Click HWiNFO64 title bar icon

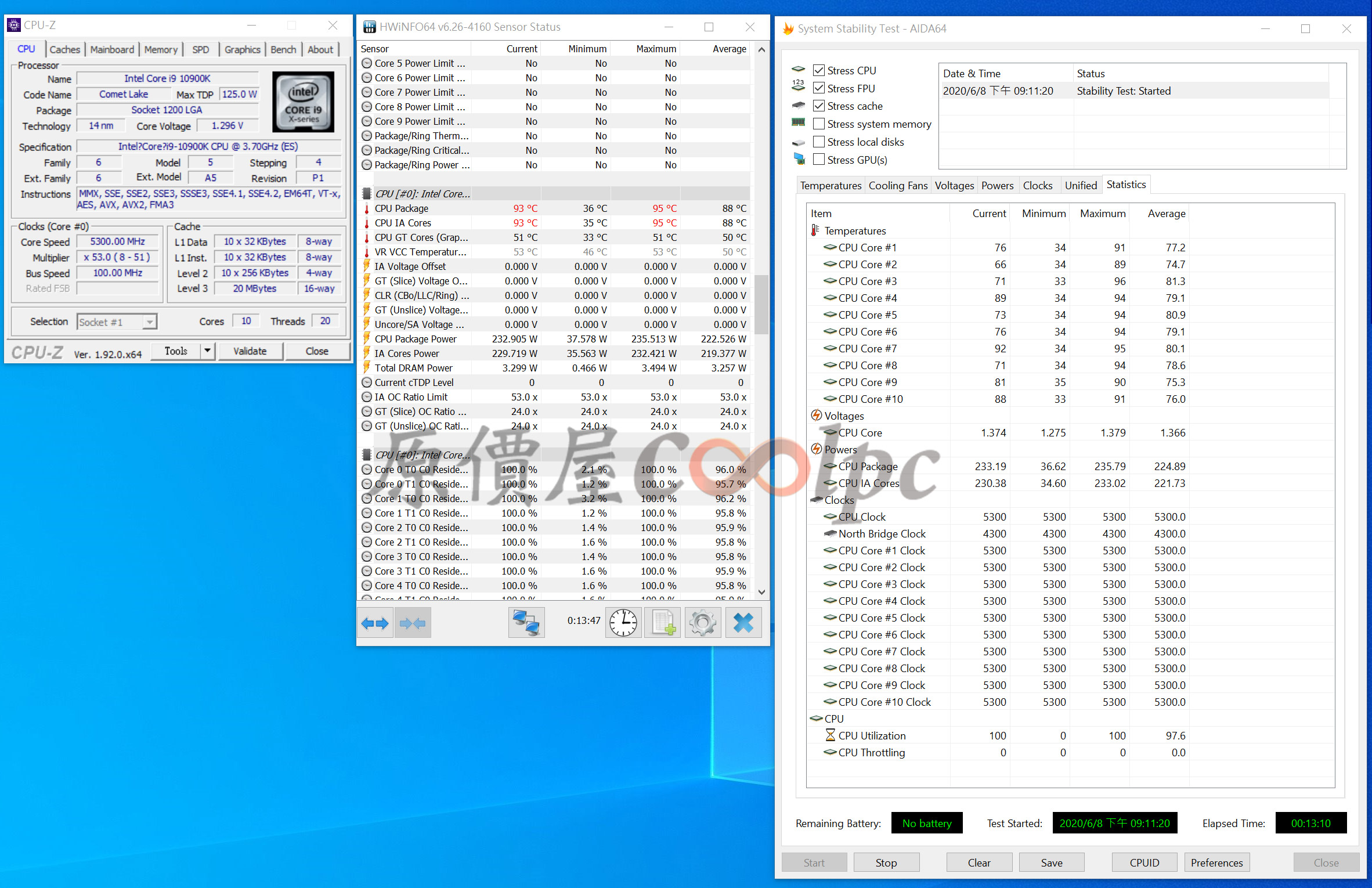[x=369, y=27]
